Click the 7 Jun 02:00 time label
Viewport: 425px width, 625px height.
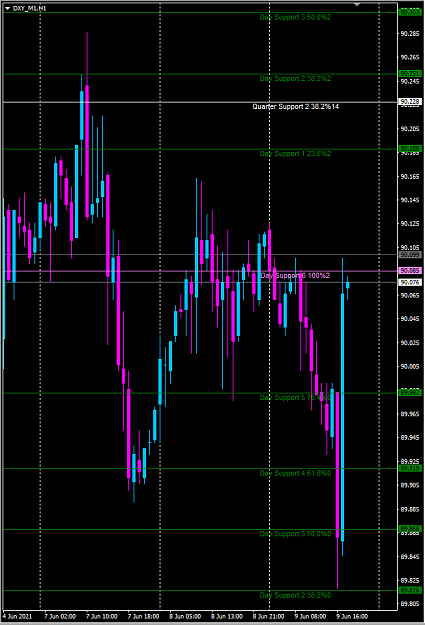tap(60, 616)
